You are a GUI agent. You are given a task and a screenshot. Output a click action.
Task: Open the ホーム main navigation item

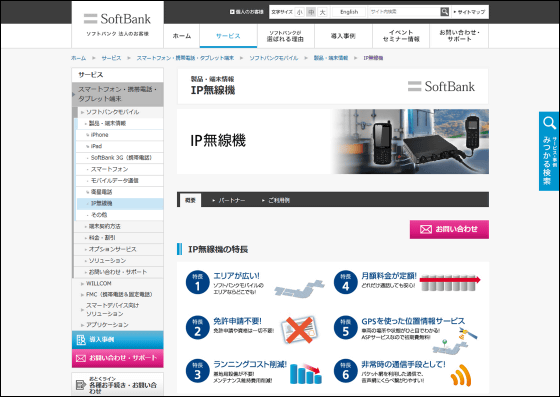click(182, 36)
